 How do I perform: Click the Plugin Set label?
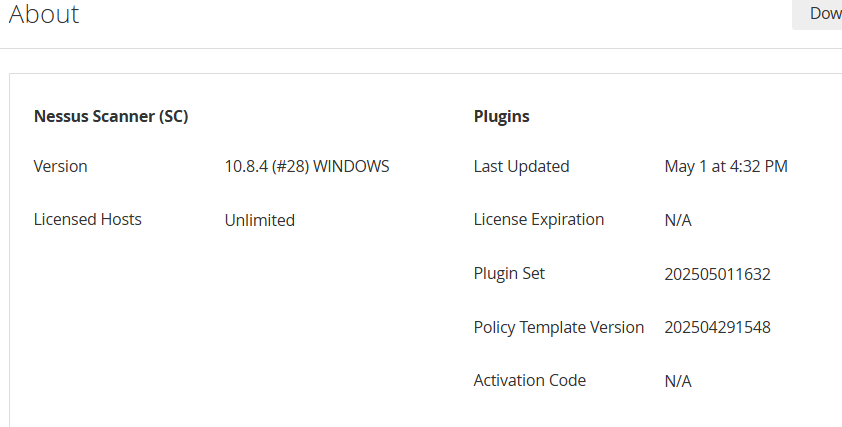coord(509,273)
